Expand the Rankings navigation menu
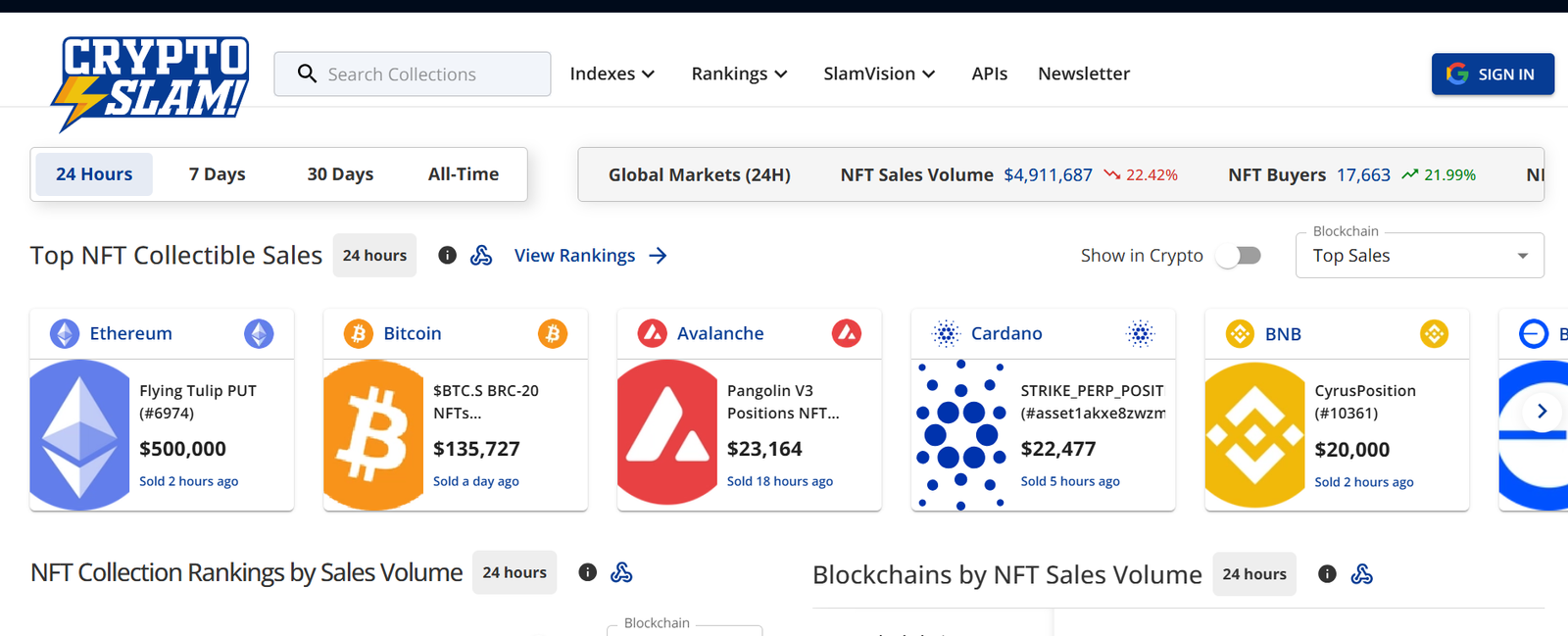The height and width of the screenshot is (636, 1568). 739,74
